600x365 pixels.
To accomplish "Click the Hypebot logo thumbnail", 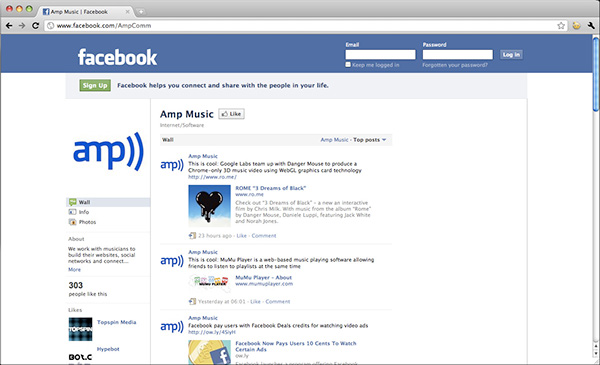I will tap(80, 357).
